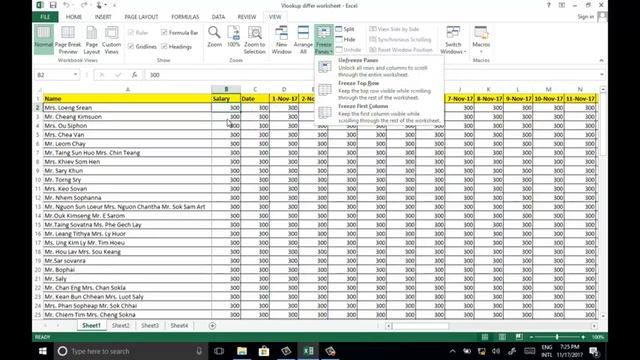Click Page Break Preview icon in status bar
640x360 pixels.
(x=519, y=337)
